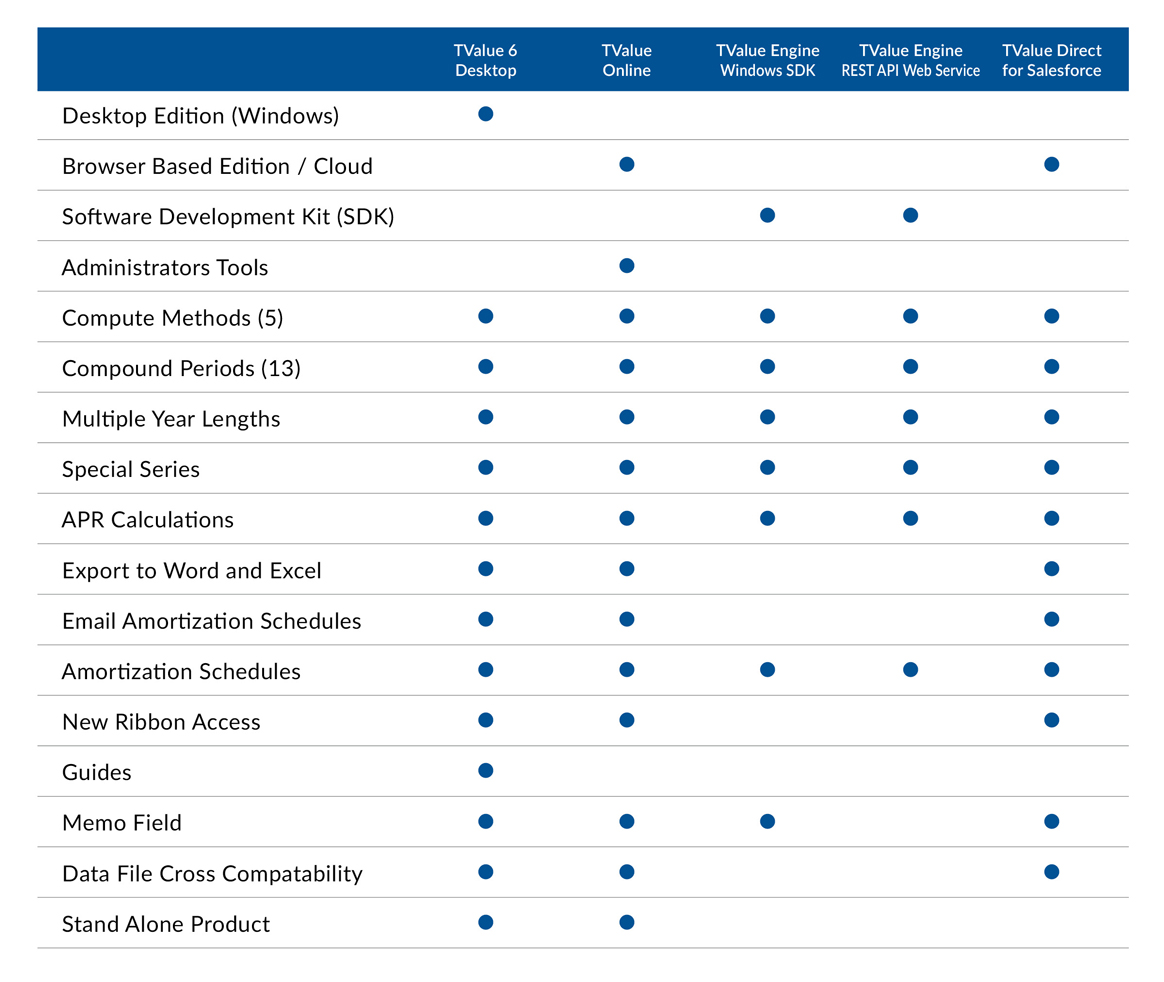The image size is (1164, 982).
Task: Select the Memo Field row label
Action: pos(122,822)
